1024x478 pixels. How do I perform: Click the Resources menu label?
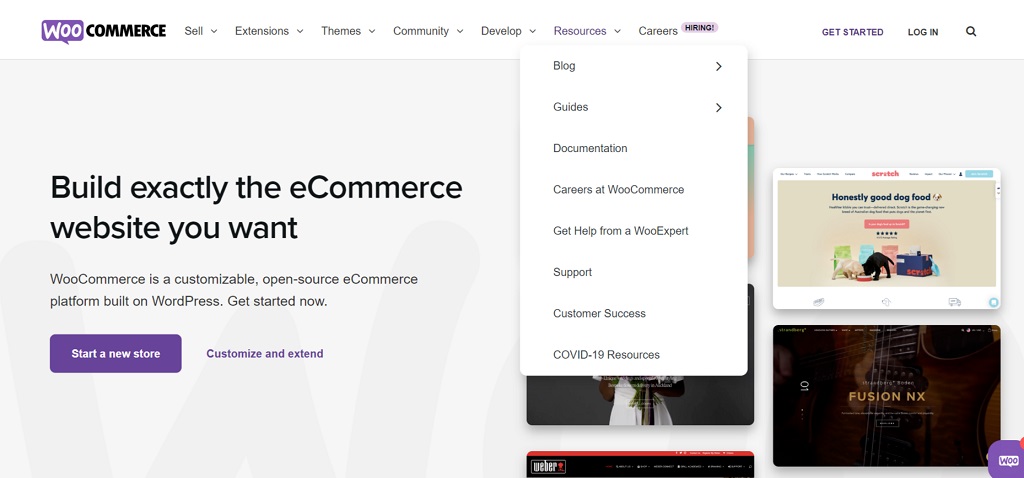[580, 31]
